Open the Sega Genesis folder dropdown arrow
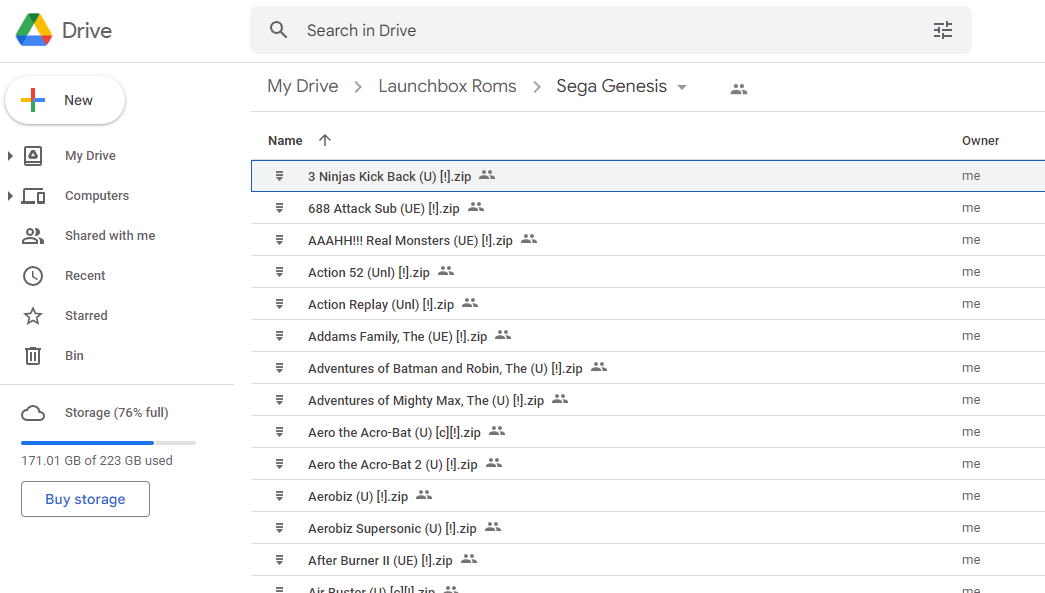This screenshot has height=593, width=1045. [682, 87]
